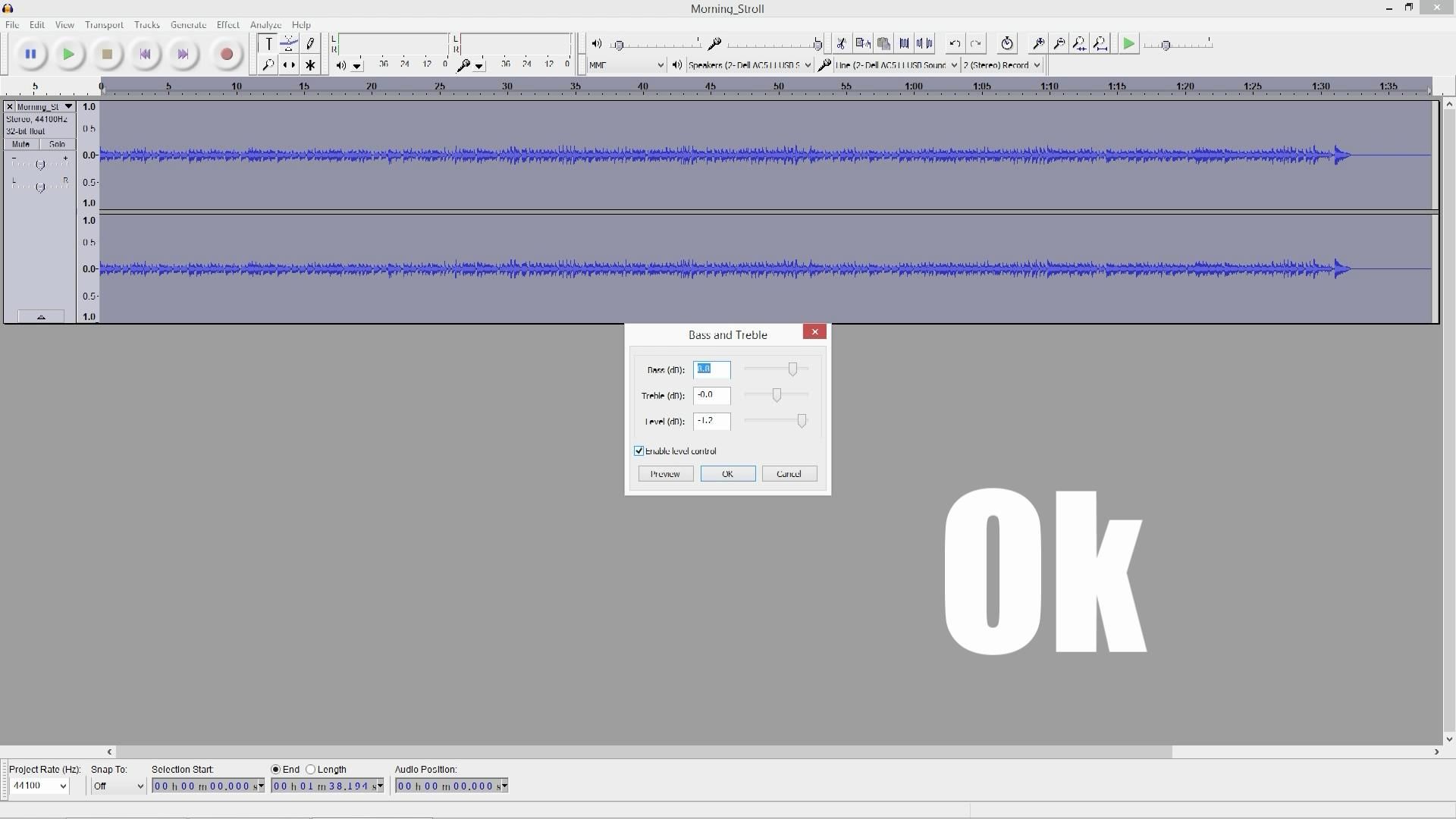
Task: Select the Draw tool
Action: (x=310, y=43)
